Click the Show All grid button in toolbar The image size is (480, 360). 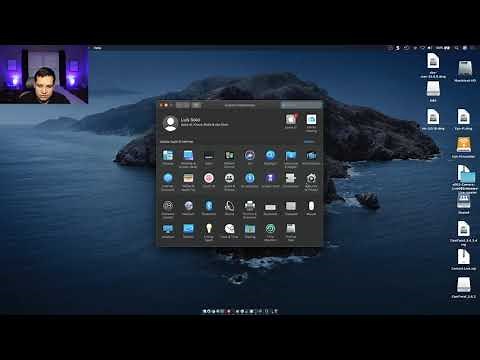196,105
